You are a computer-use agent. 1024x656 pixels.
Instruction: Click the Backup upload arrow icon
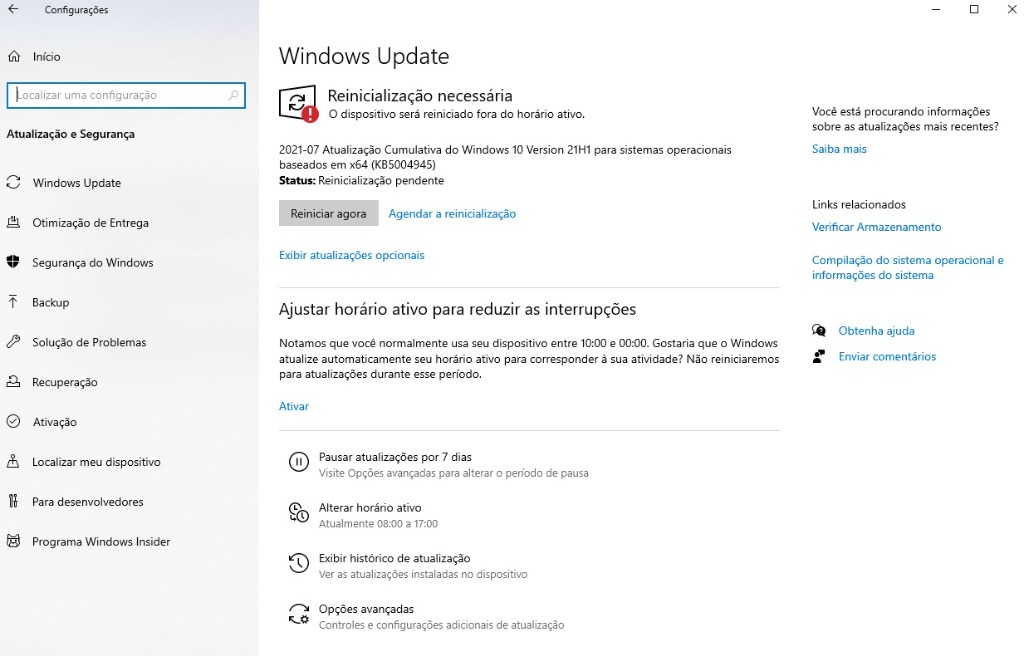point(14,302)
